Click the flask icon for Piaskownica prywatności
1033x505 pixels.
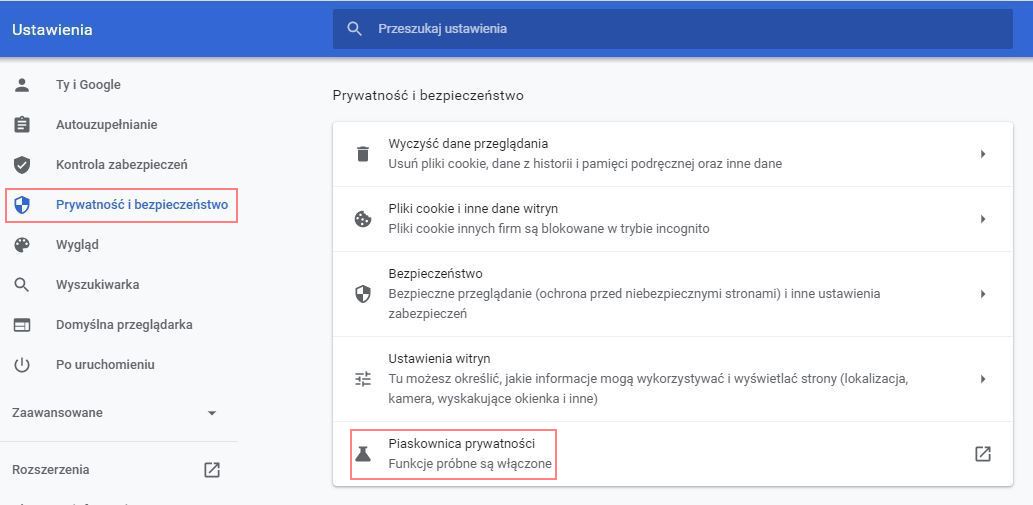tap(363, 454)
